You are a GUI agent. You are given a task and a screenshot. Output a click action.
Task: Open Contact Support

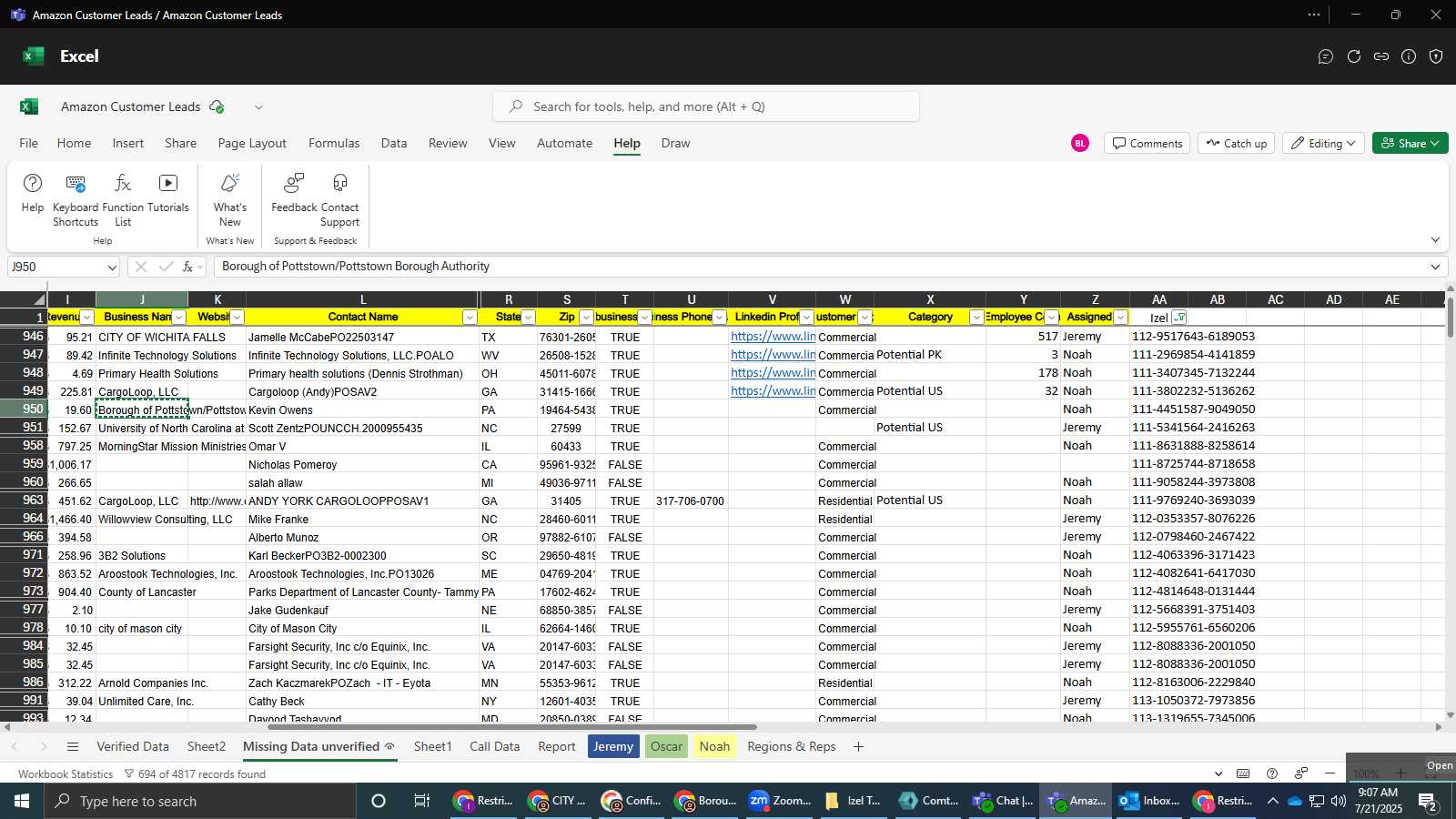pos(339,200)
